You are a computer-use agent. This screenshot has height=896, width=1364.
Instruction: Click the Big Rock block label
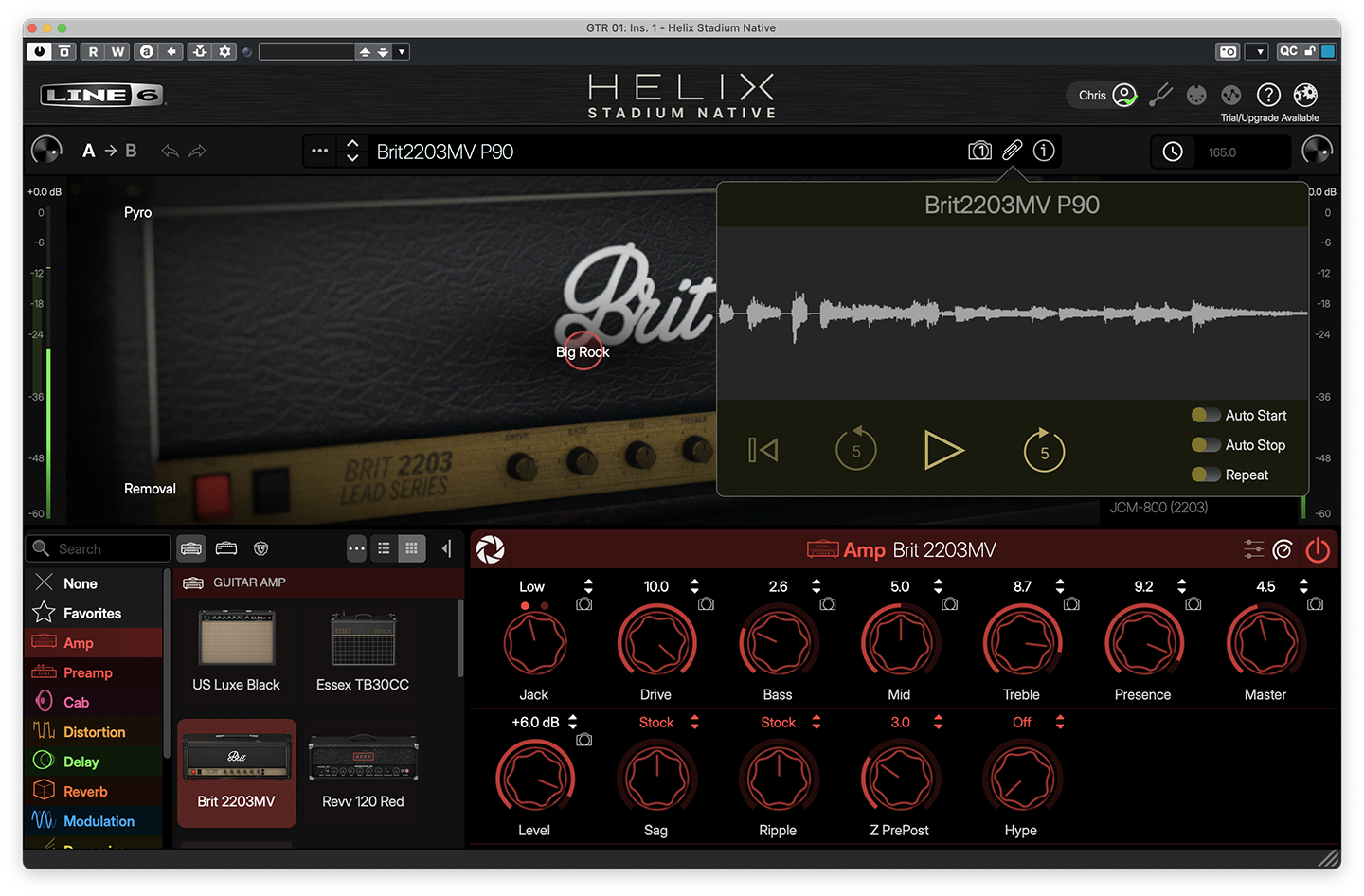583,352
